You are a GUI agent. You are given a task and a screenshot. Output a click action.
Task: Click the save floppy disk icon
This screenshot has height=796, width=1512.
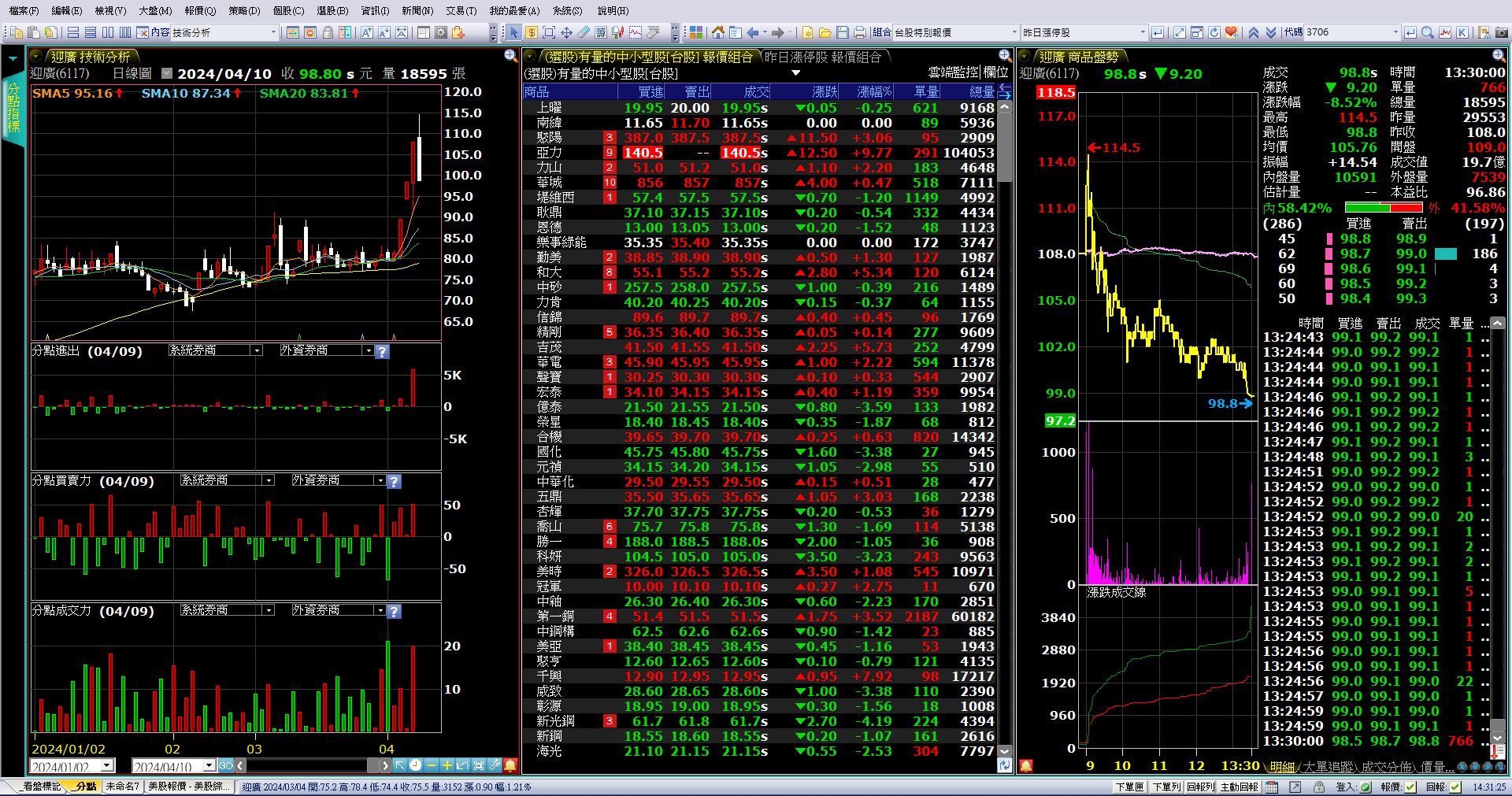point(842,32)
